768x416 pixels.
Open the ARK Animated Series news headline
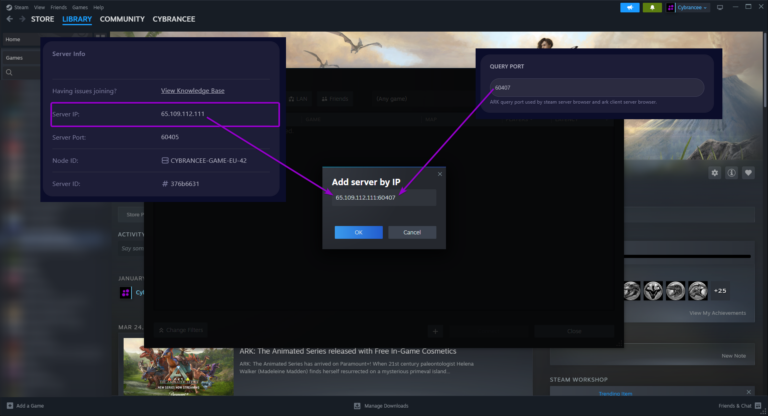(x=348, y=351)
